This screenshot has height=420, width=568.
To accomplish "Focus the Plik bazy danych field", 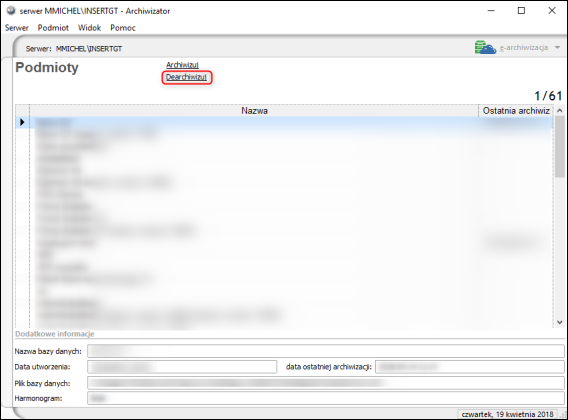I will tap(326, 383).
